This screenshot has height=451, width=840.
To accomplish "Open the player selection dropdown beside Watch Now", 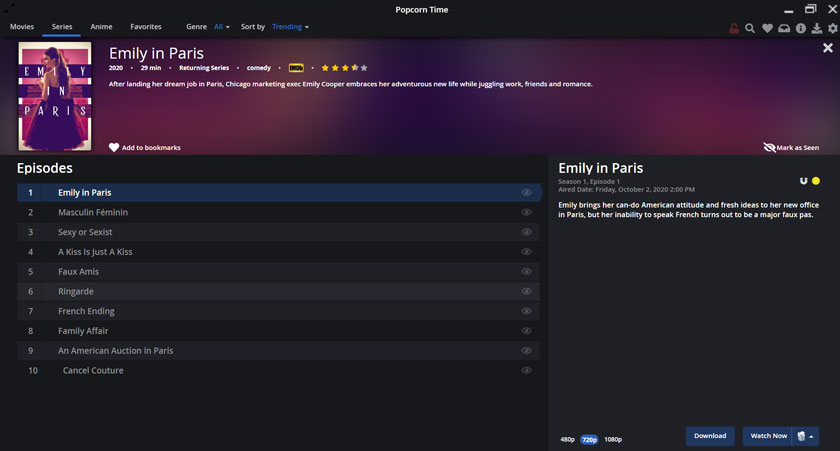I will 806,436.
